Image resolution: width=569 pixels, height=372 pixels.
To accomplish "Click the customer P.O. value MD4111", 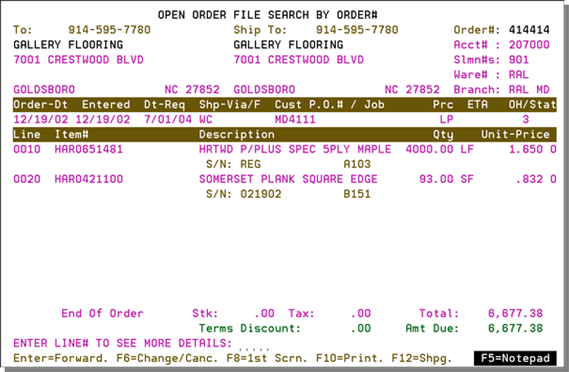I will tap(295, 119).
